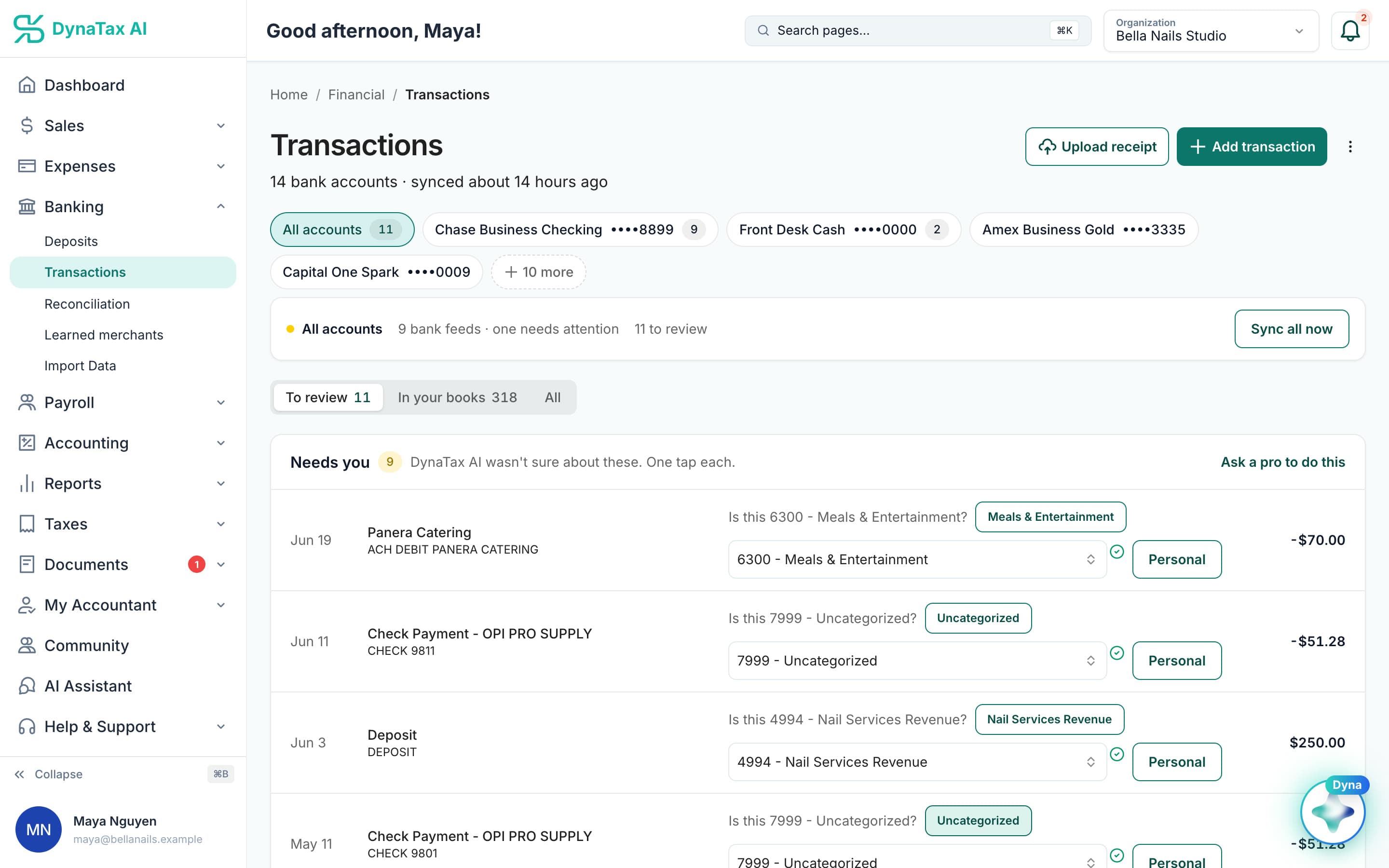
Task: Click the Collapse sidebar double-arrow icon
Action: (19, 774)
